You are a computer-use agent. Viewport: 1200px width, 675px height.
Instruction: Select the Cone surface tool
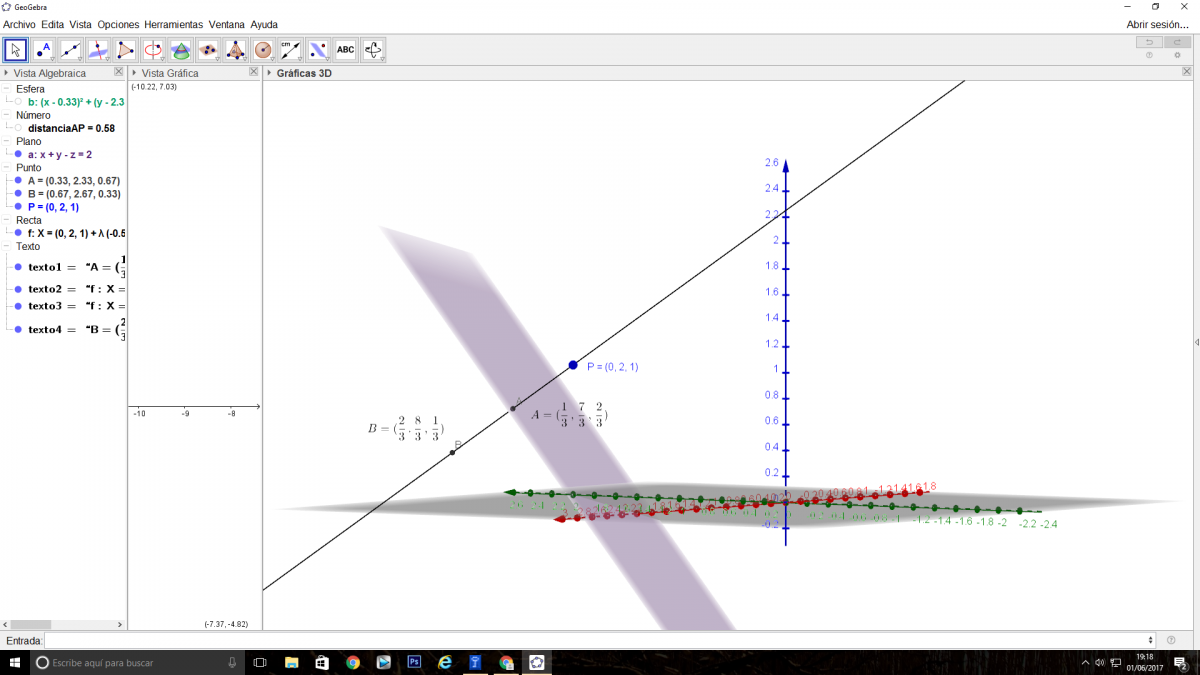coord(181,49)
